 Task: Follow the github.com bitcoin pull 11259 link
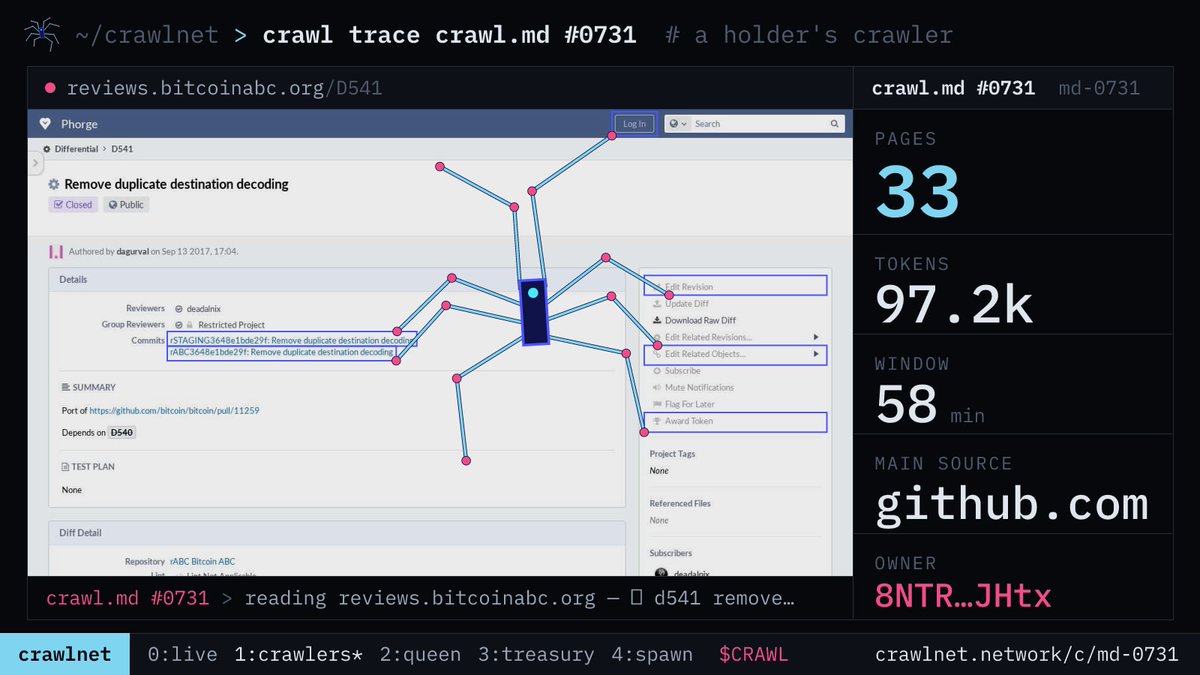tap(175, 411)
